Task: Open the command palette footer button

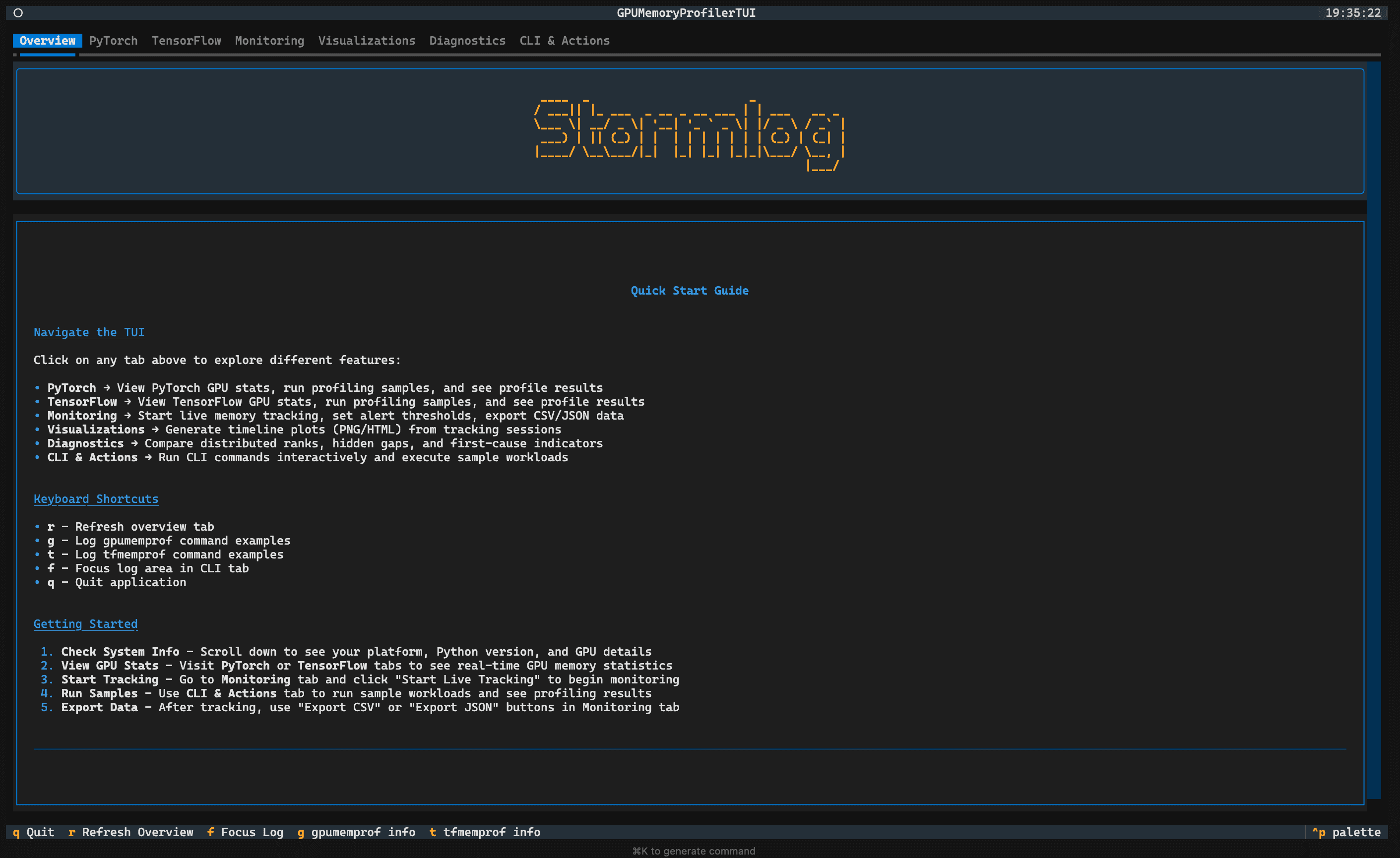Action: 1346,832
